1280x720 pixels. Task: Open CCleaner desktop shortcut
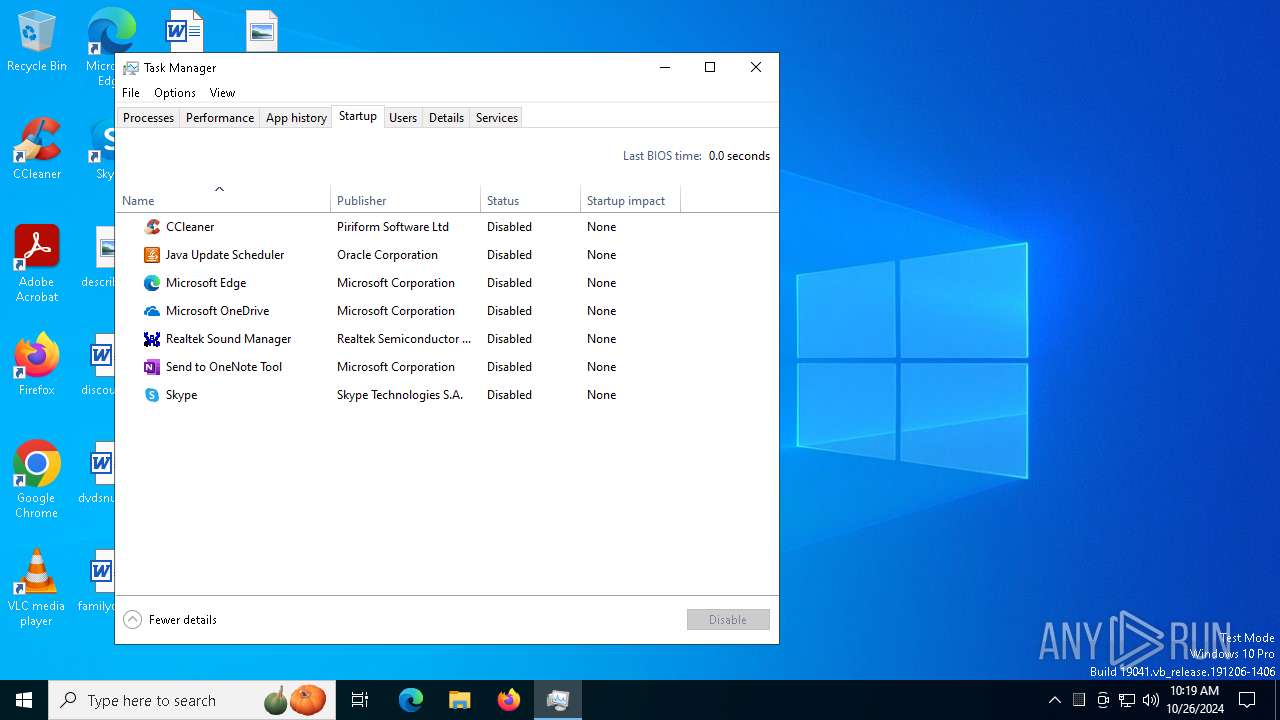37,149
